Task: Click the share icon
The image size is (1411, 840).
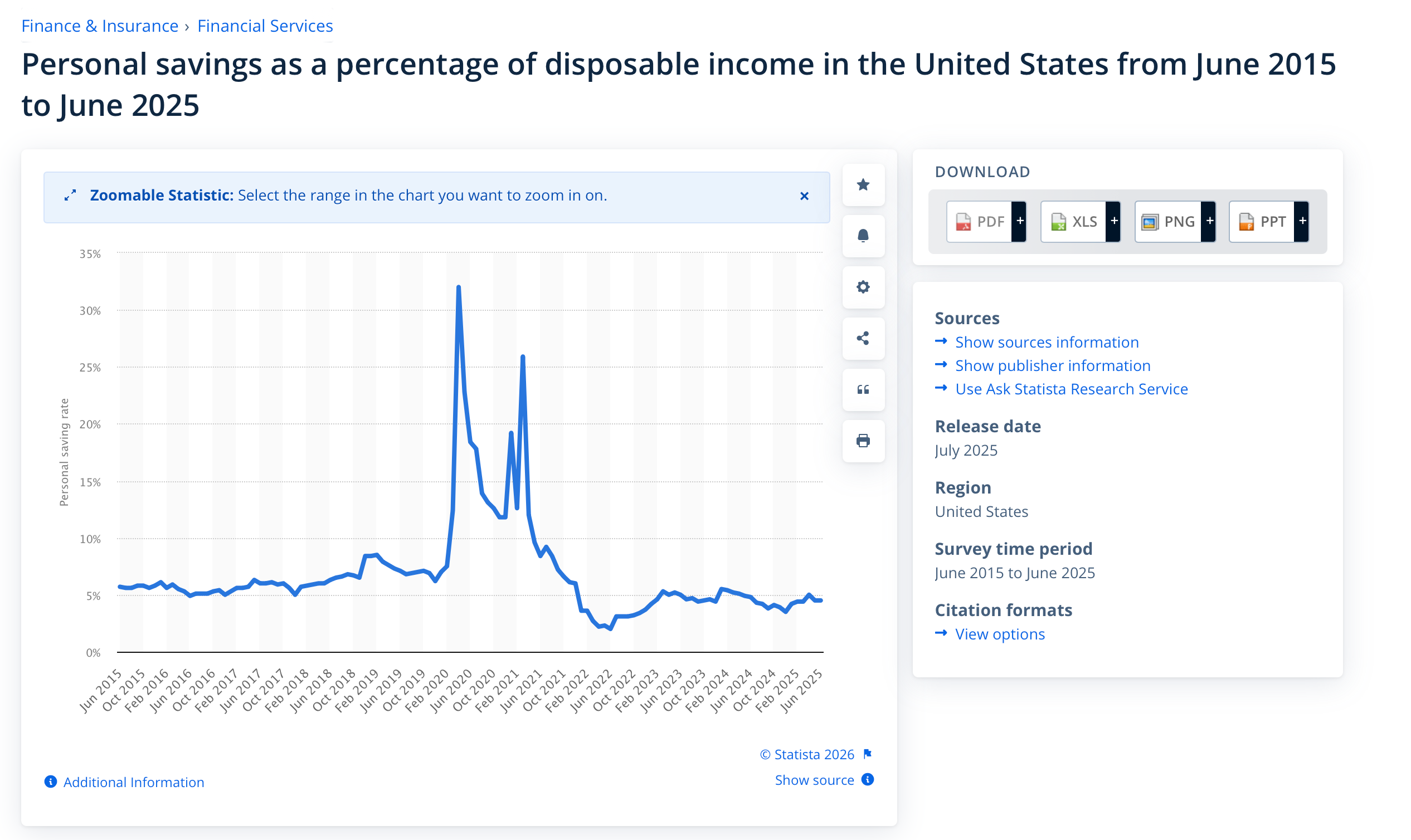Action: point(863,339)
